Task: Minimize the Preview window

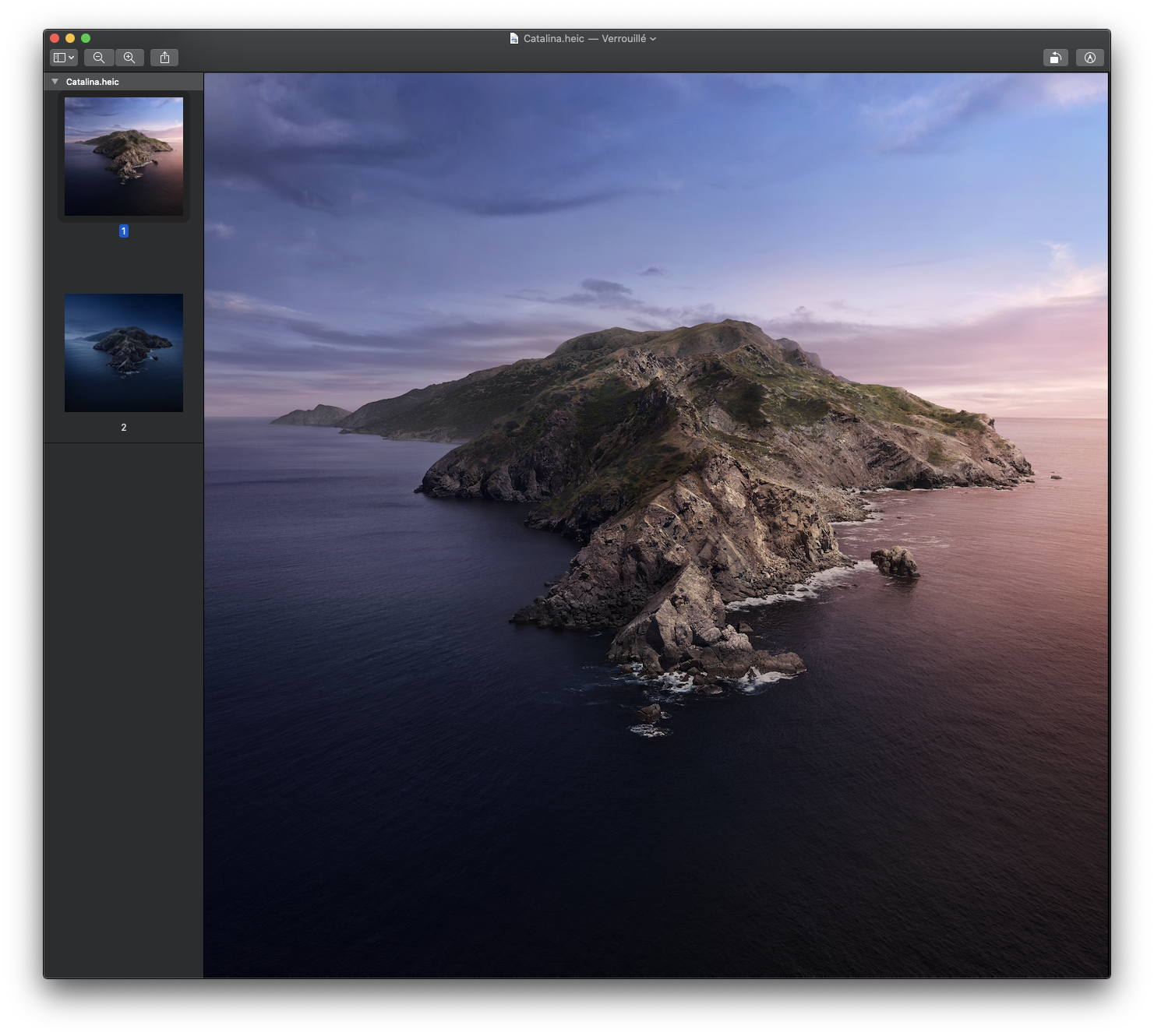Action: (x=70, y=38)
